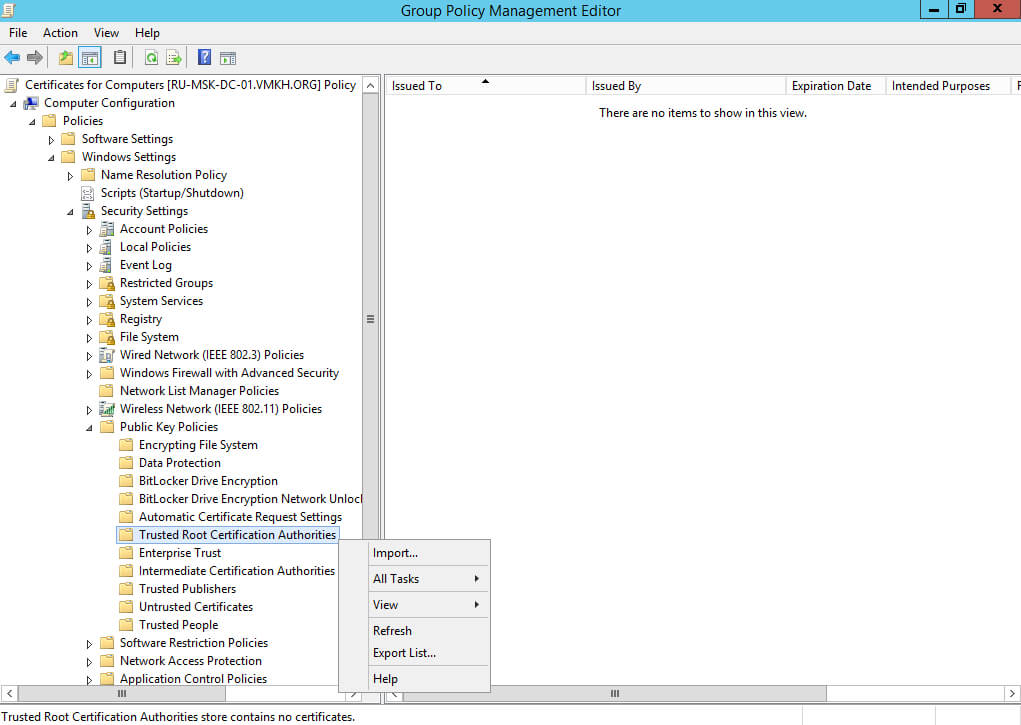
Task: Expand the Name Resolution Policy node
Action: [x=70, y=176]
